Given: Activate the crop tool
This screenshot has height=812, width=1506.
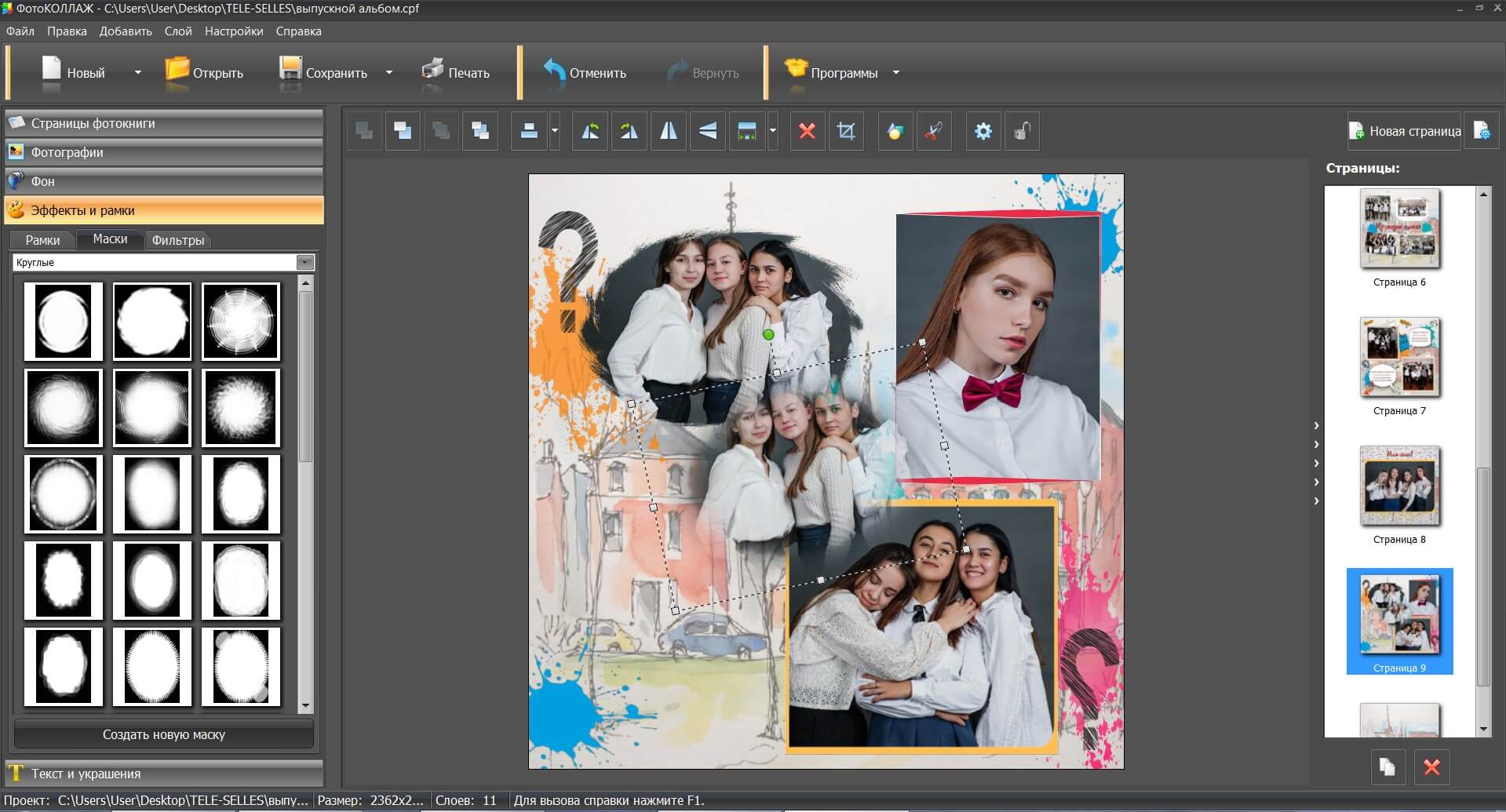Looking at the screenshot, I should [x=846, y=131].
